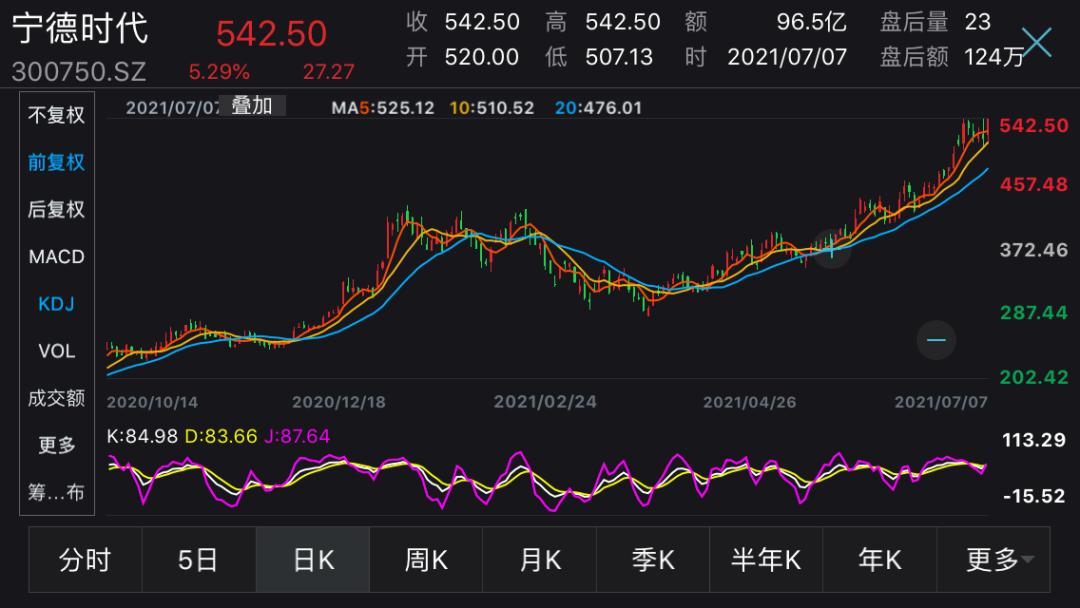
Task: Select 后复权 price adjustment mode
Action: (56, 209)
